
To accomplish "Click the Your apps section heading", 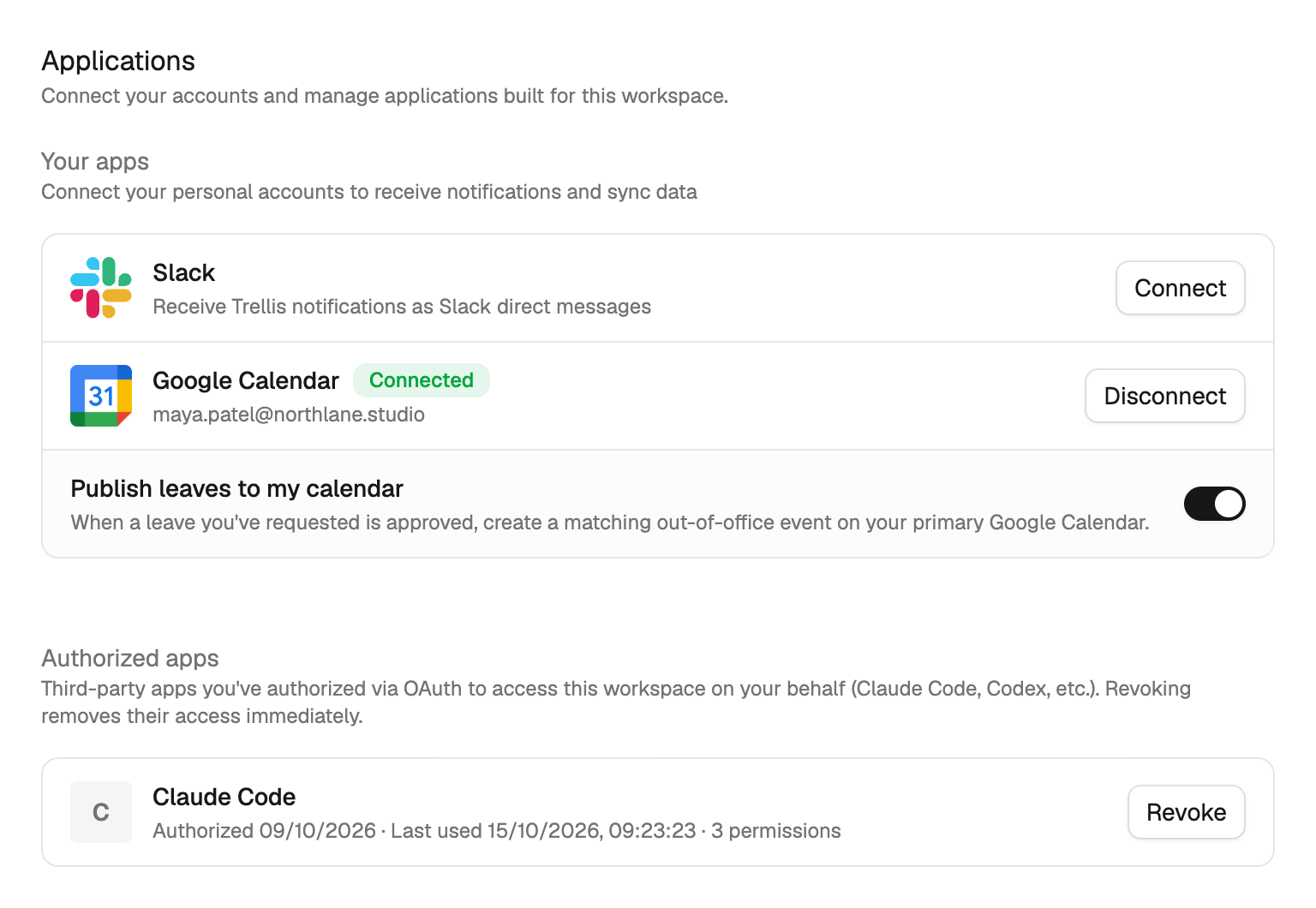I will point(95,161).
